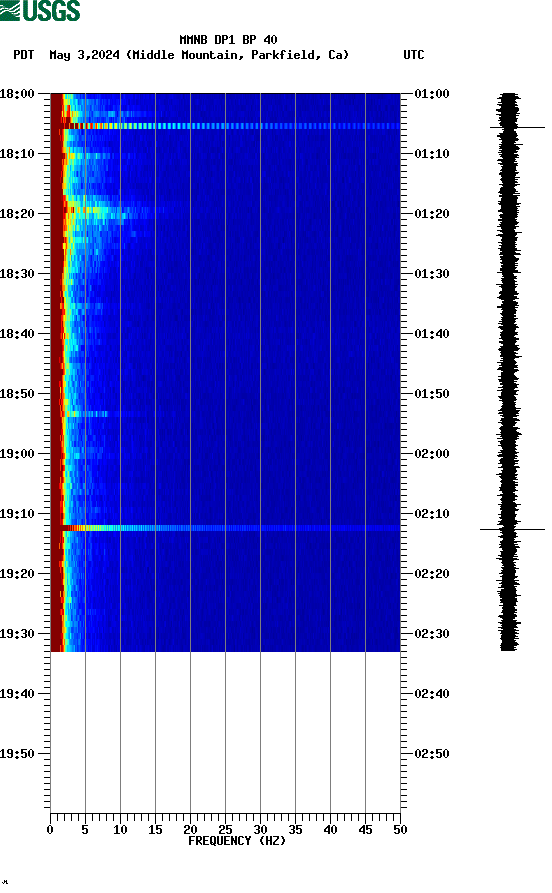Click the 02:20 UTC time label
Viewport: 552px width, 893px height.
pos(432,574)
